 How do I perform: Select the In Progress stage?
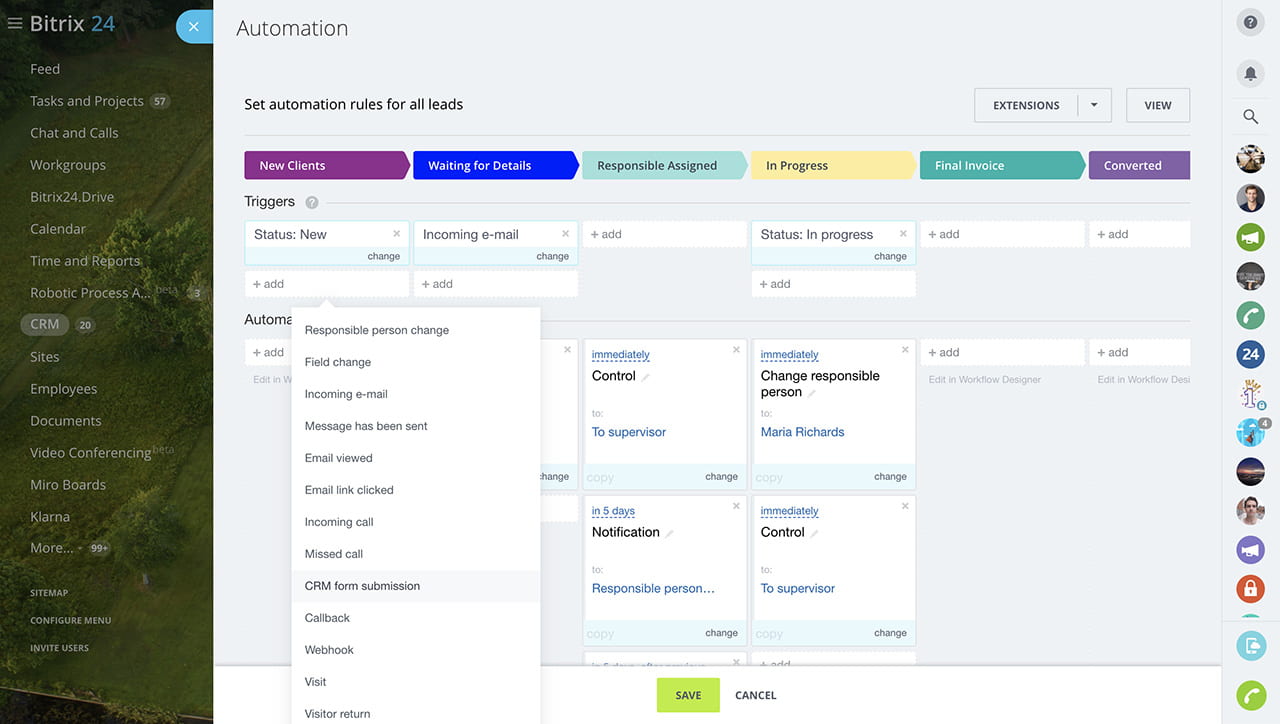tap(834, 165)
